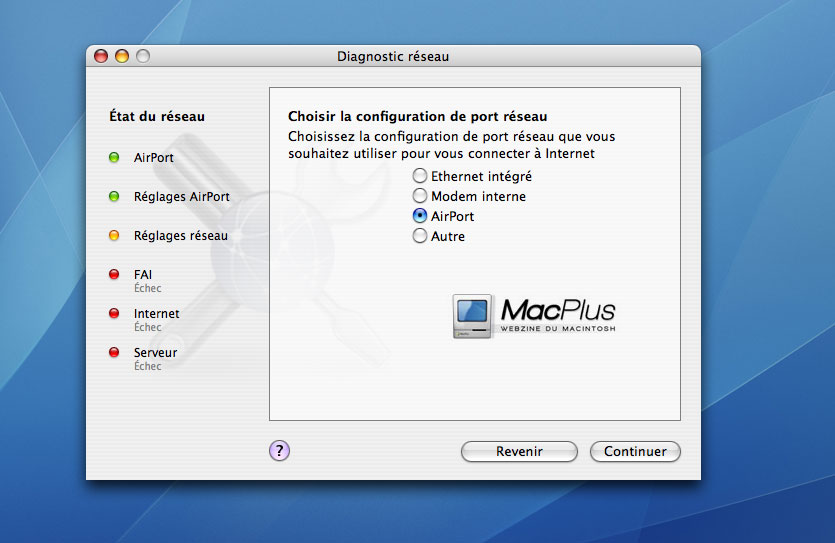835x543 pixels.
Task: Choose the Modem interne option
Action: click(x=420, y=195)
